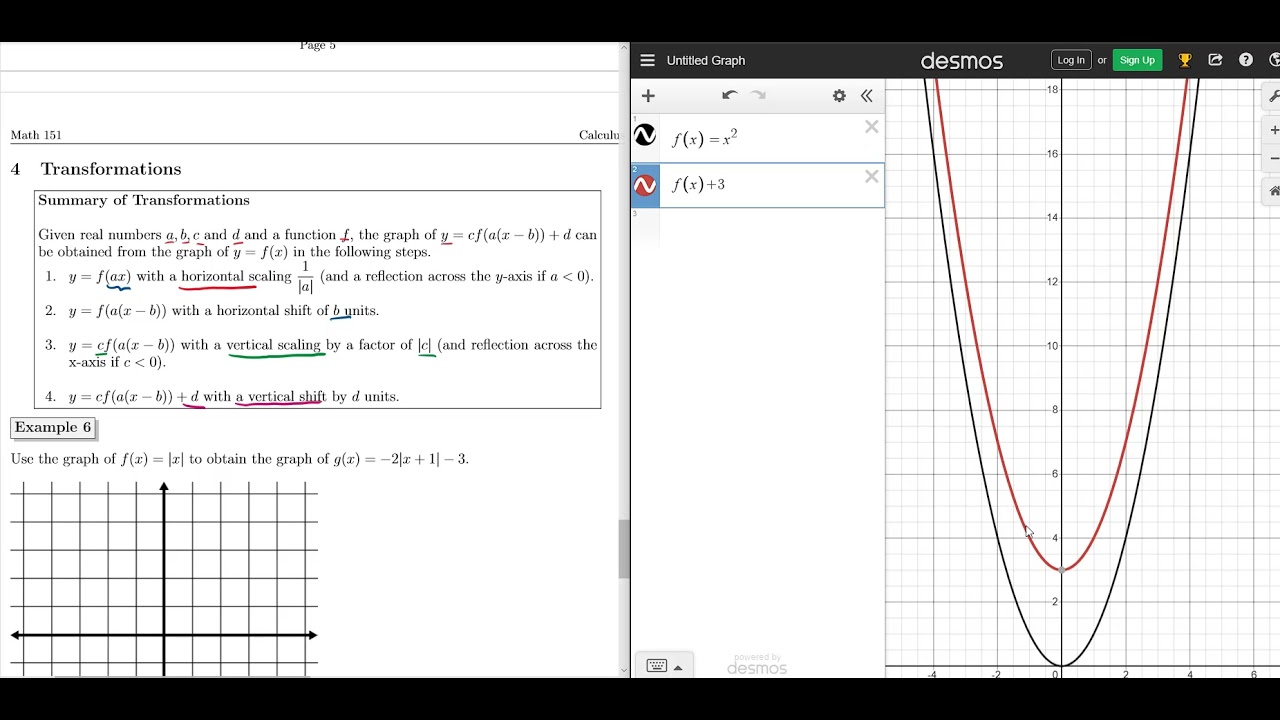
Task: Delete the f(x)=x² expression
Action: (x=872, y=127)
